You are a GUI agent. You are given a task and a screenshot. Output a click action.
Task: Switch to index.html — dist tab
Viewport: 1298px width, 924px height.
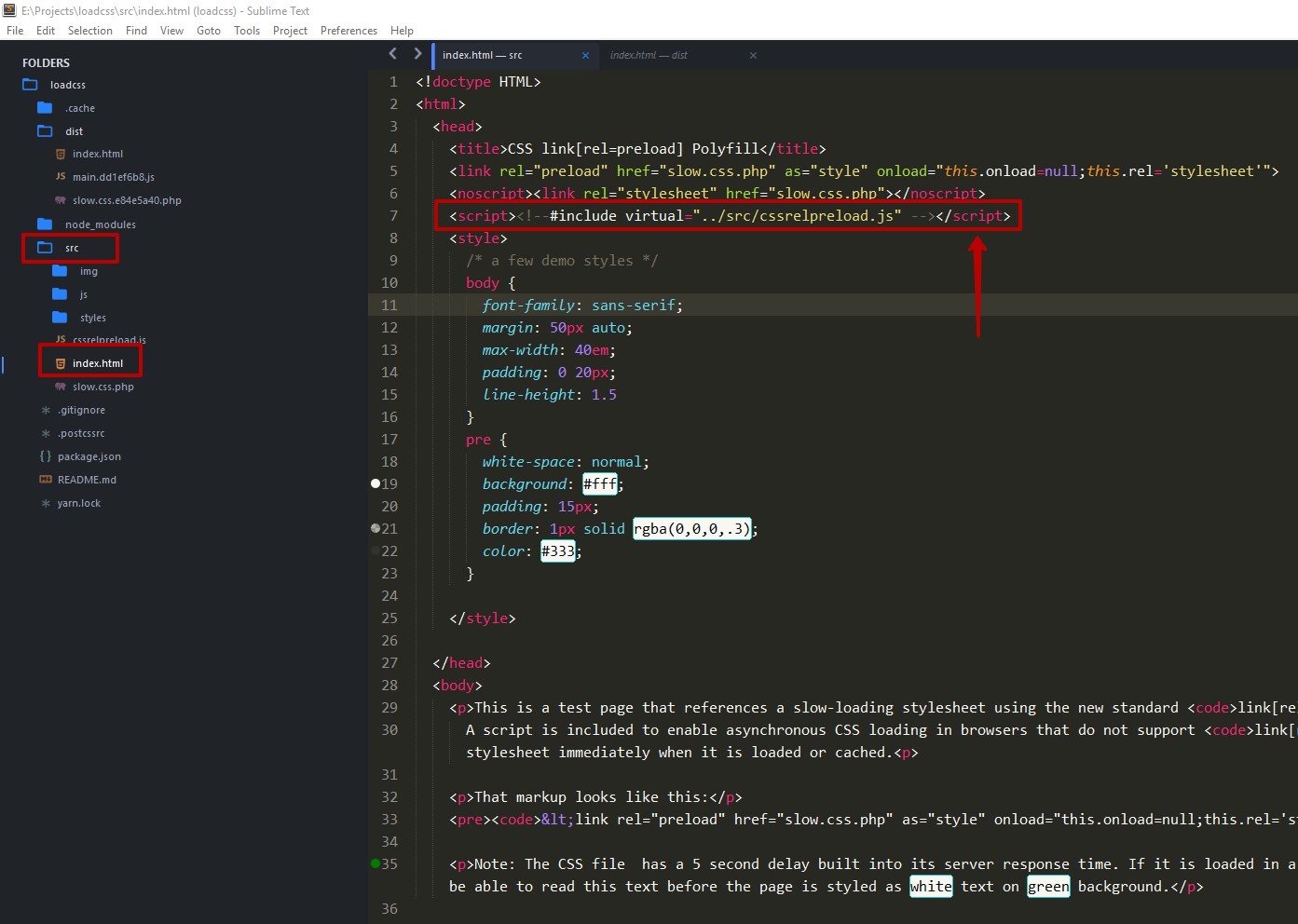pos(649,55)
